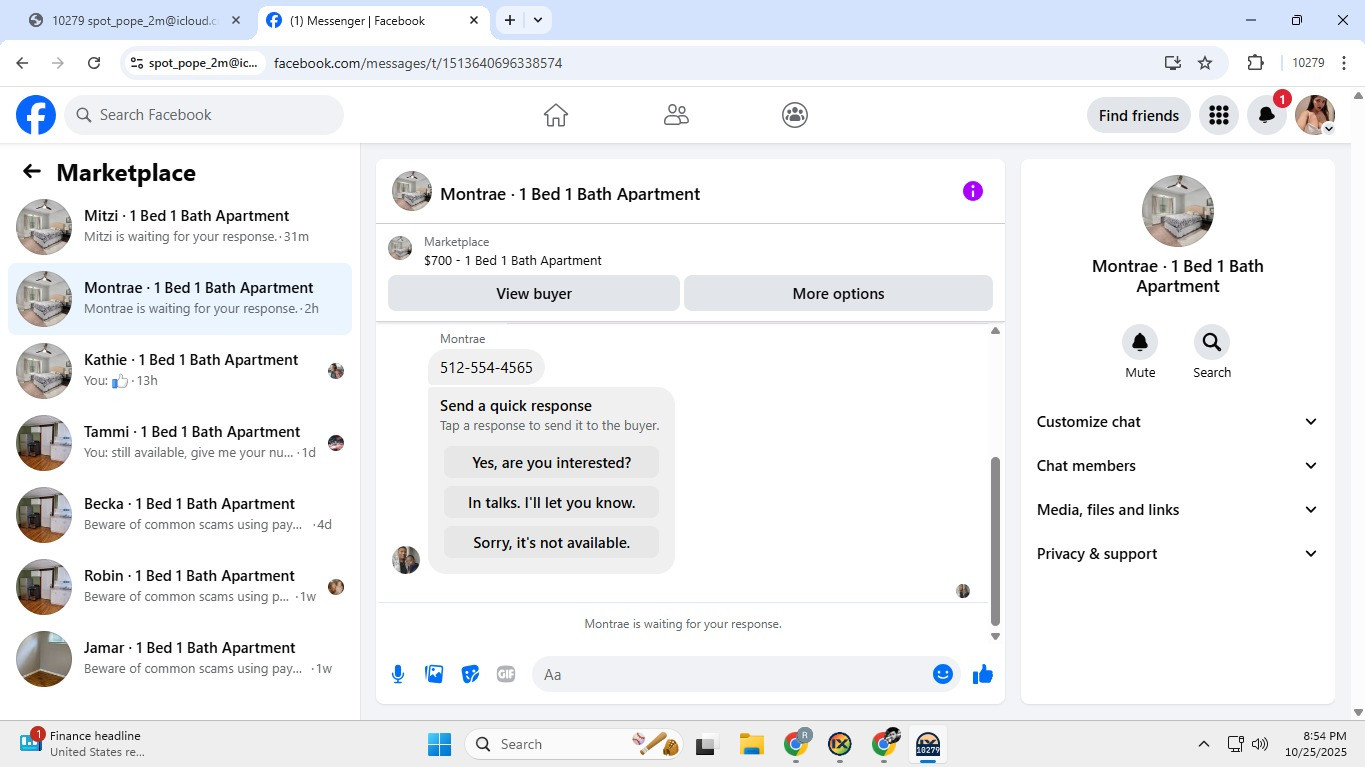The width and height of the screenshot is (1365, 767).
Task: Open Jamar's 1 Bed 1 Bath conversation
Action: pyautogui.click(x=180, y=659)
